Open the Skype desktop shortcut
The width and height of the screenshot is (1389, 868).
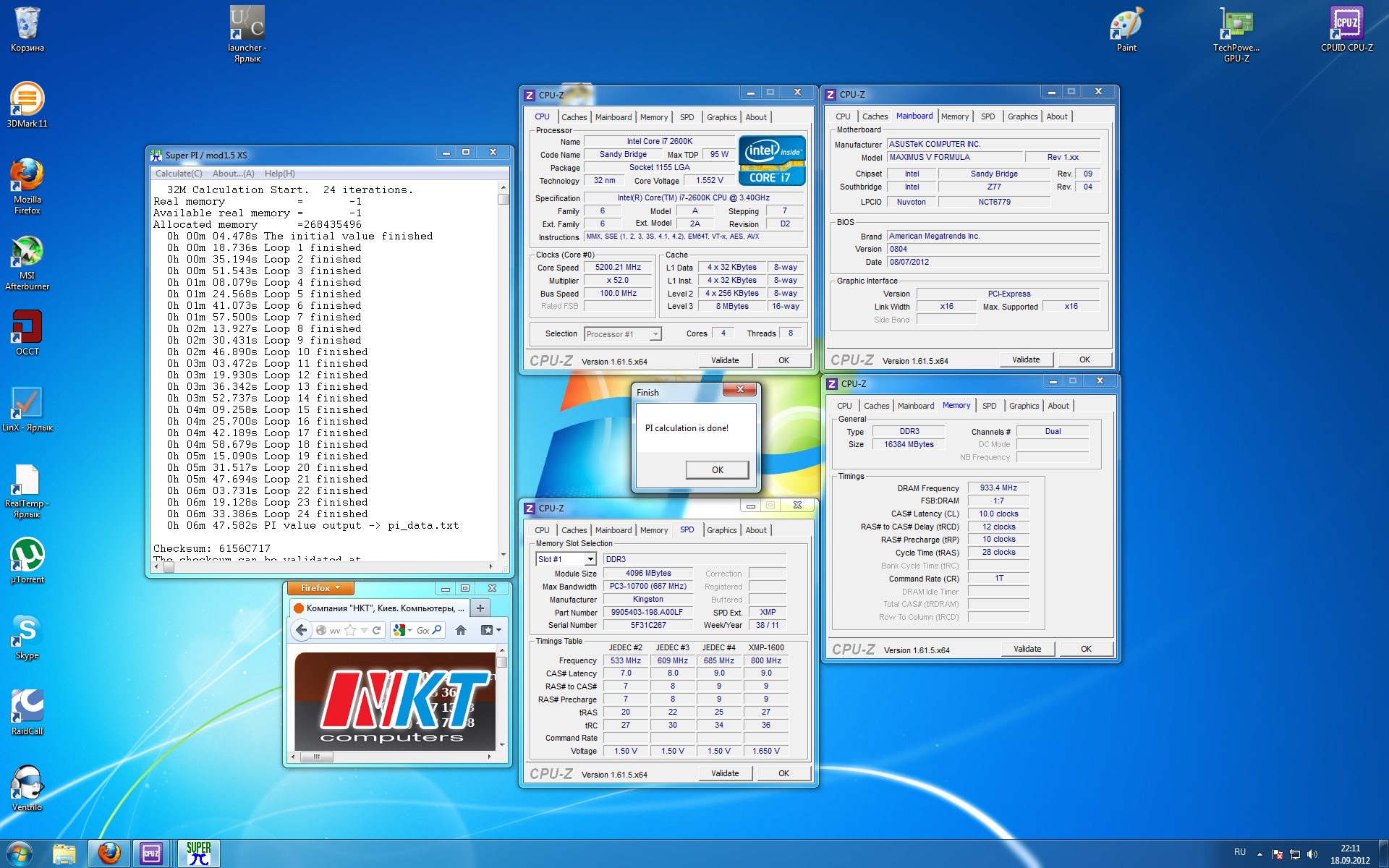(x=27, y=637)
